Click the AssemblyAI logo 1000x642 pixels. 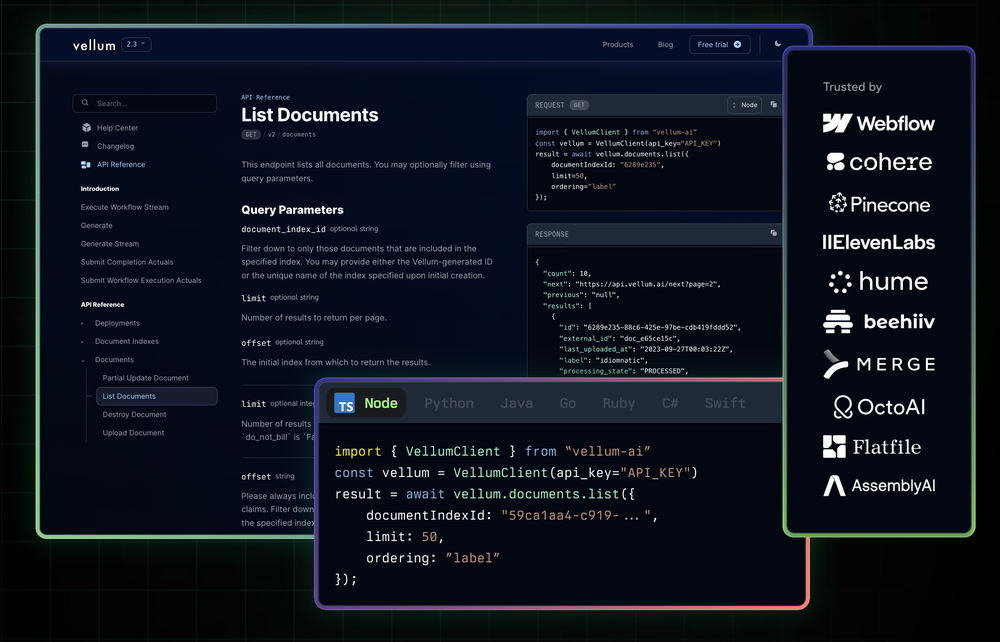click(x=879, y=486)
